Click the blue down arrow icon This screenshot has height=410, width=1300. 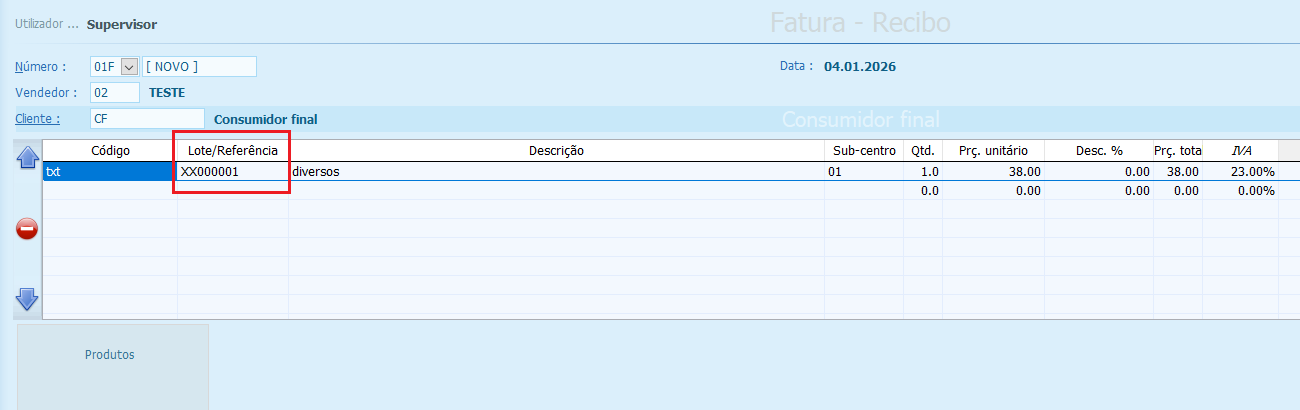tap(27, 298)
